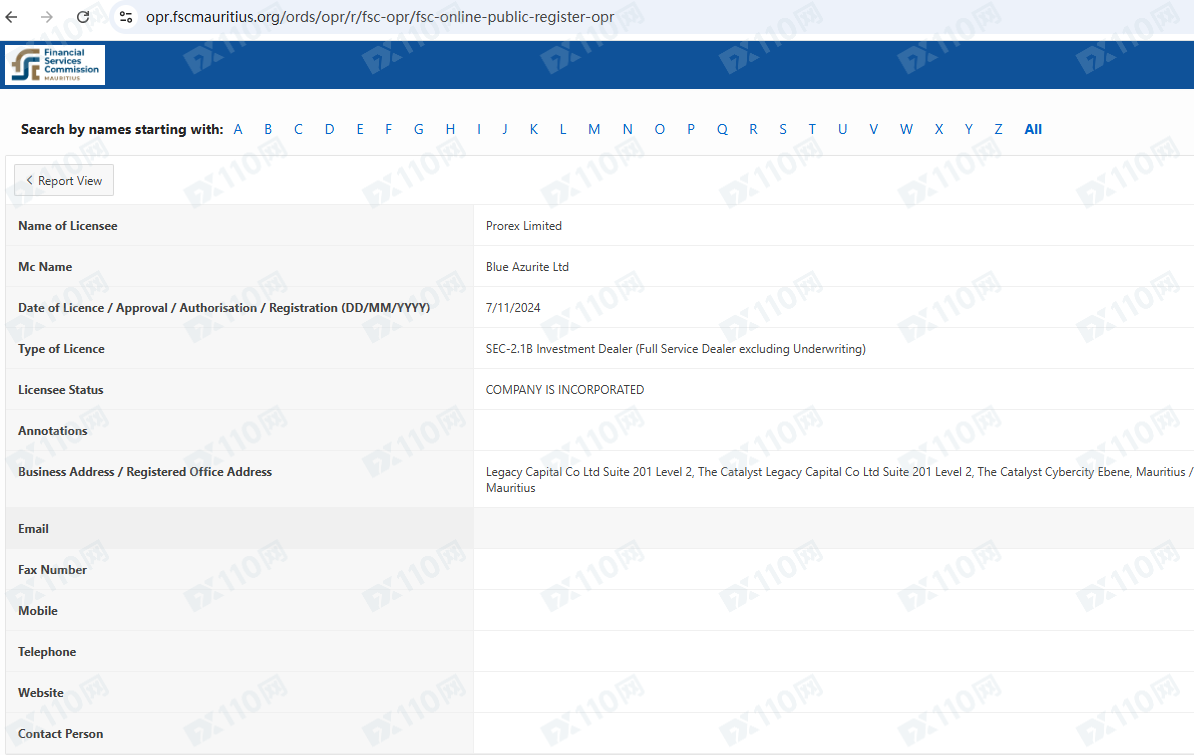
Task: Click the 'Name of Licensee' label
Action: [68, 226]
